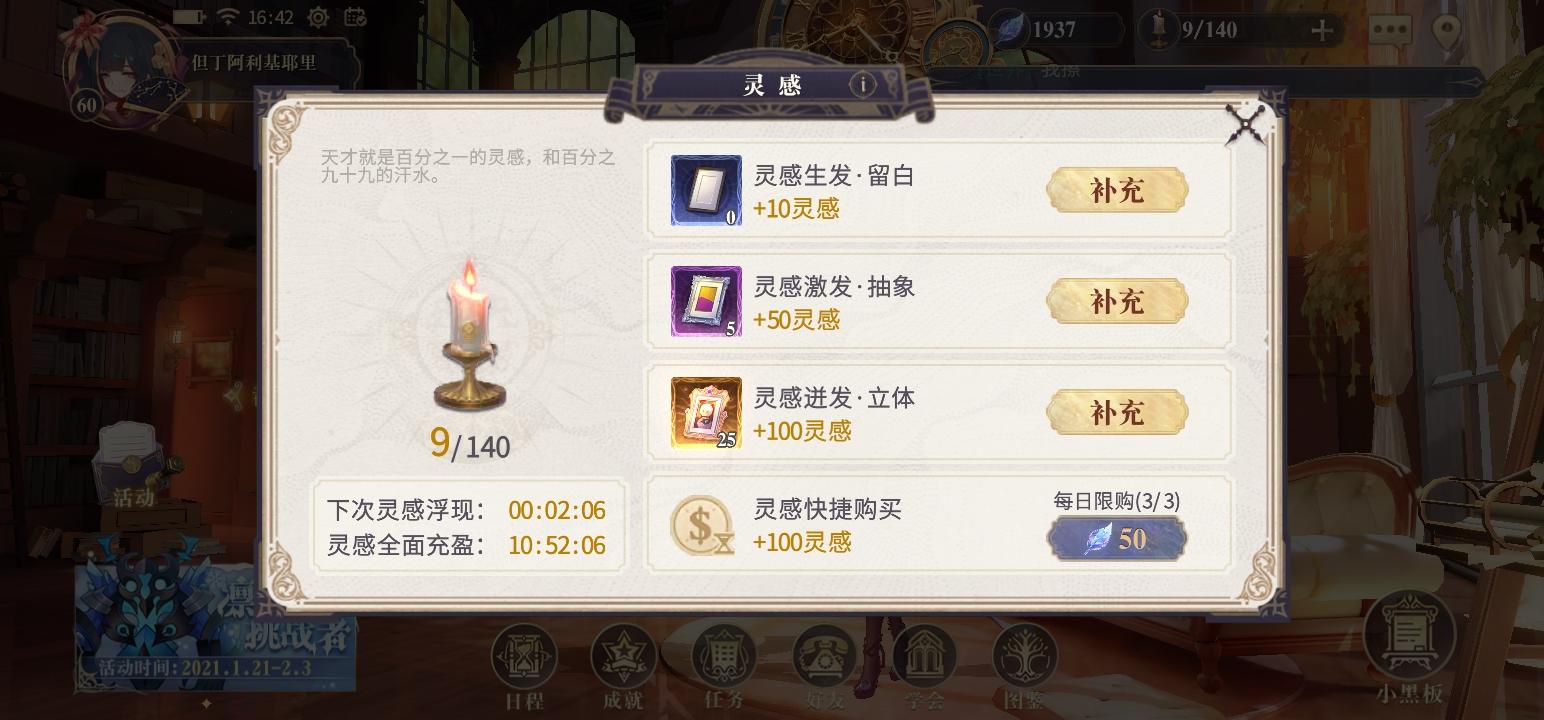Tap the 灵感迸发·立体 golden frame item icon

(706, 412)
